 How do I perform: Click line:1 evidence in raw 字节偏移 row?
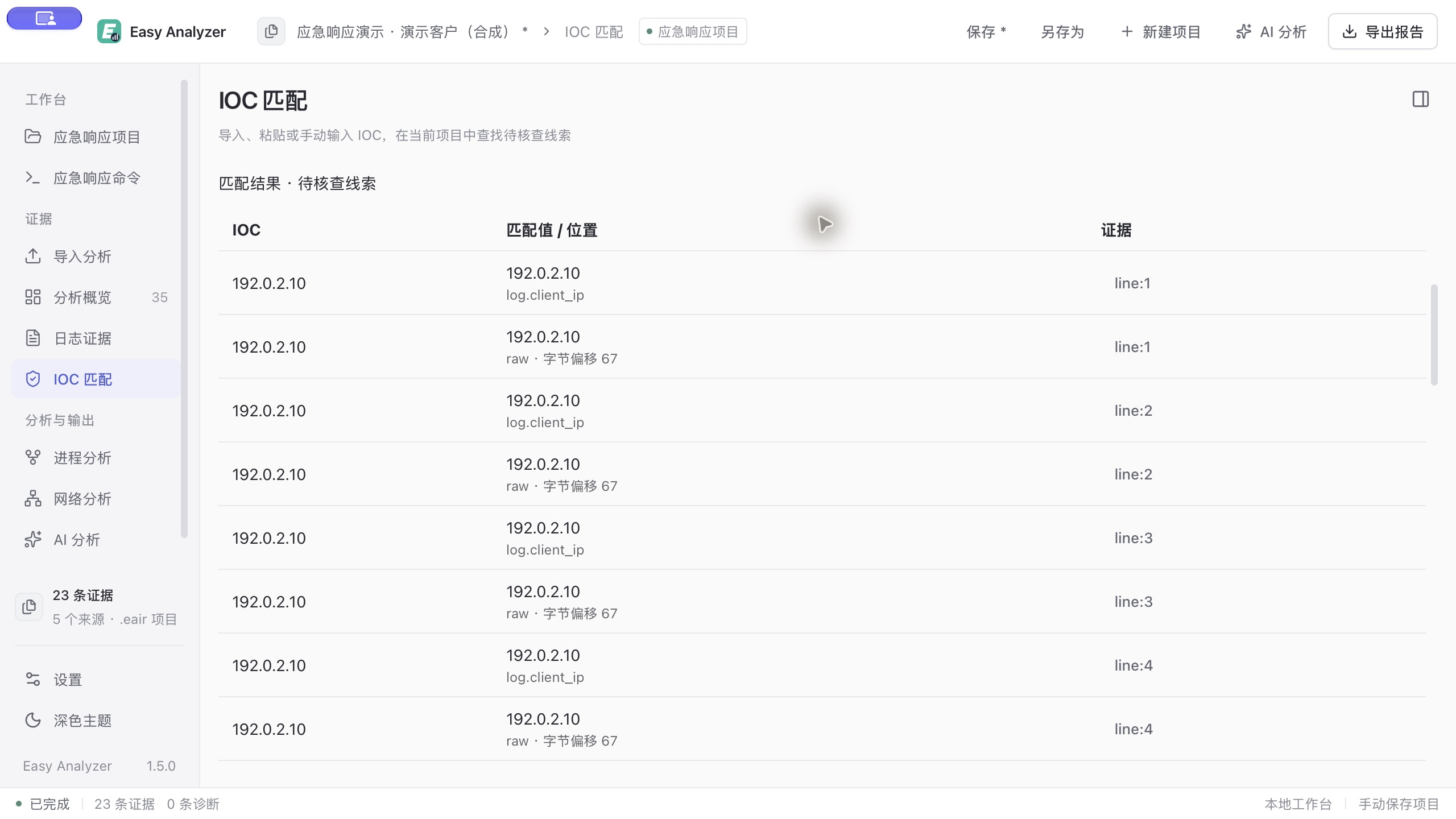[1132, 346]
